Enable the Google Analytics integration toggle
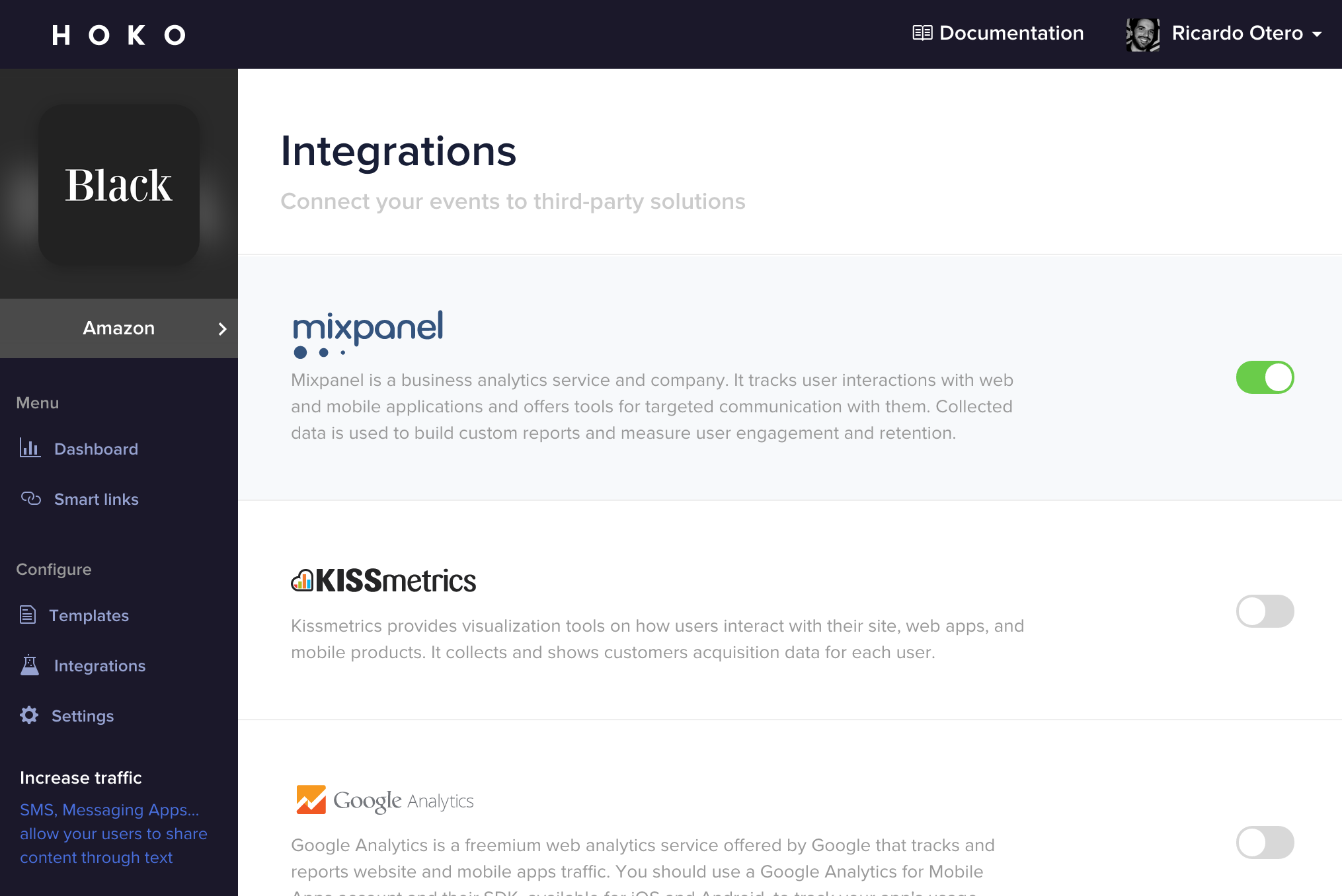The height and width of the screenshot is (896, 1342). (x=1265, y=843)
